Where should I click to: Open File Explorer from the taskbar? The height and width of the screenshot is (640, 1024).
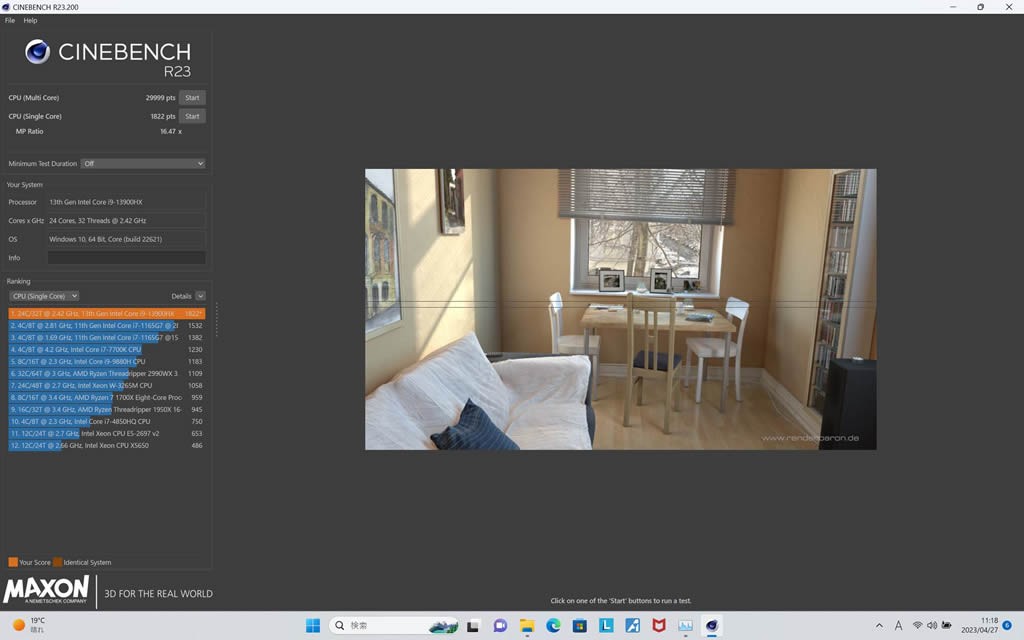click(527, 626)
